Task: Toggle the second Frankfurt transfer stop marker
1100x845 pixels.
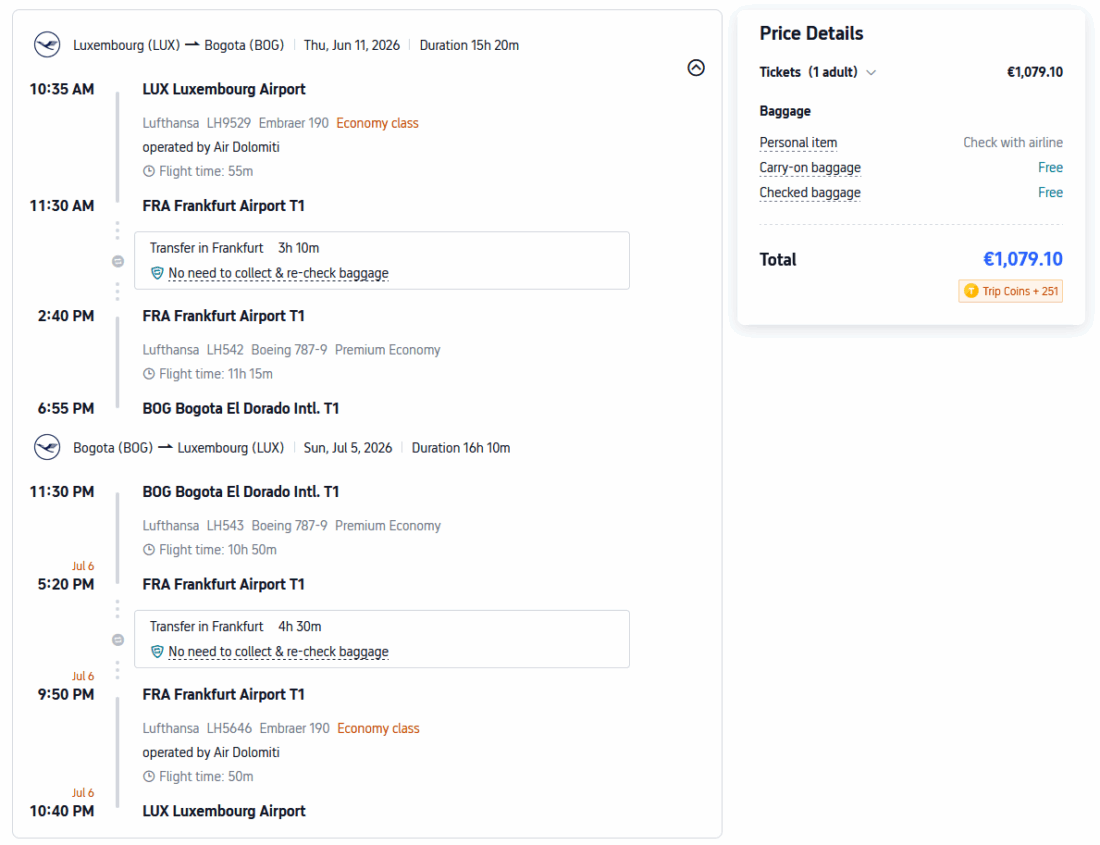Action: [118, 639]
